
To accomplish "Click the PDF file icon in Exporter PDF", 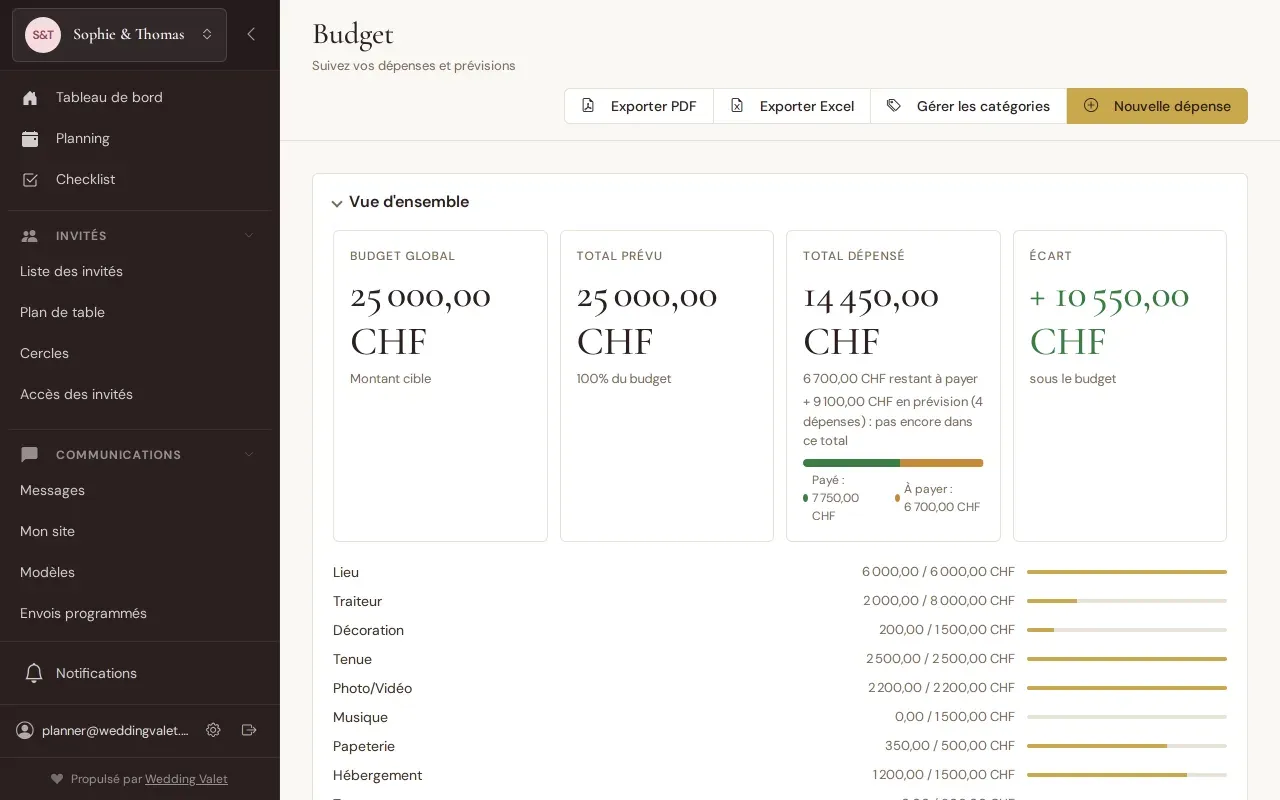I will [588, 105].
